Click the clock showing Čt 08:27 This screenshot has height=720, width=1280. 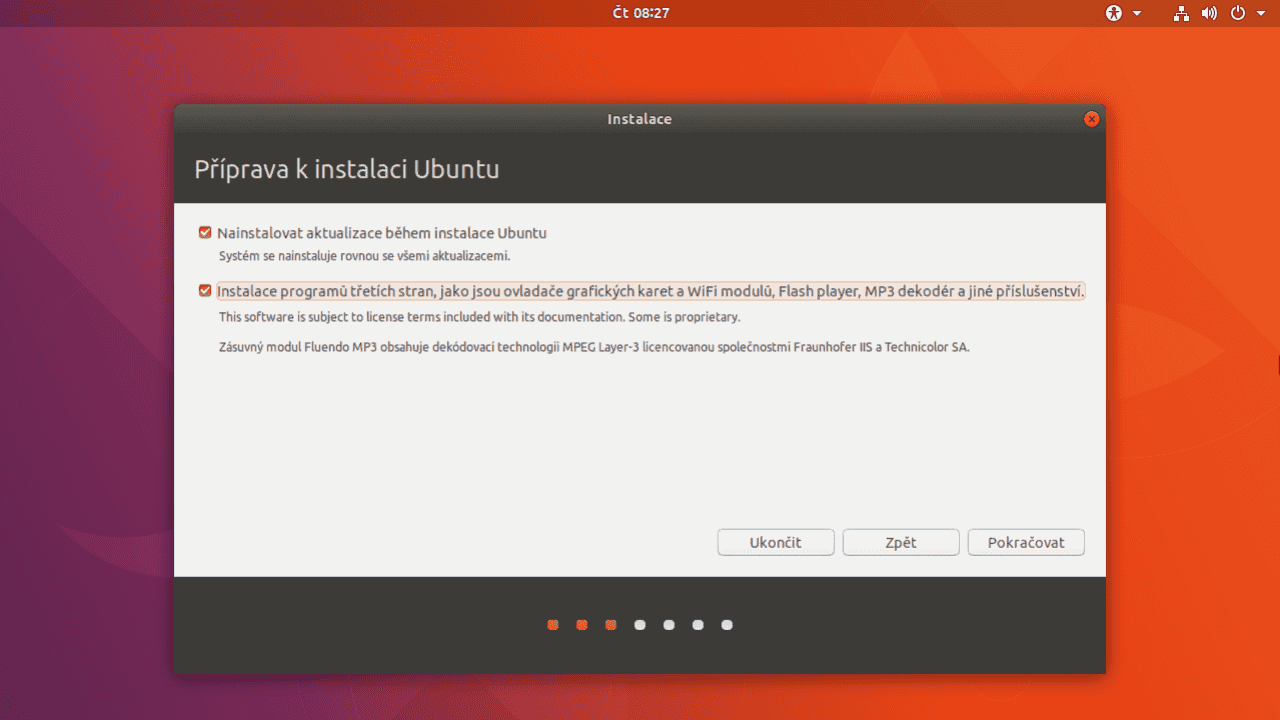tap(640, 13)
